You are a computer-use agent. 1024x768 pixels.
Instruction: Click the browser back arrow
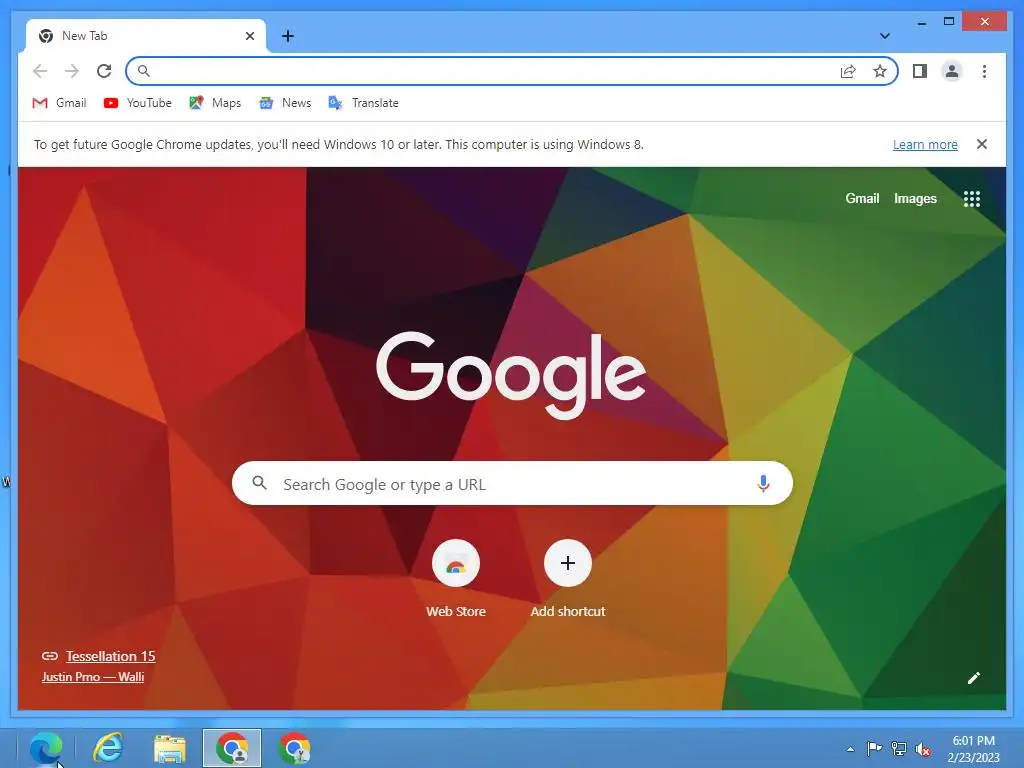pos(40,71)
